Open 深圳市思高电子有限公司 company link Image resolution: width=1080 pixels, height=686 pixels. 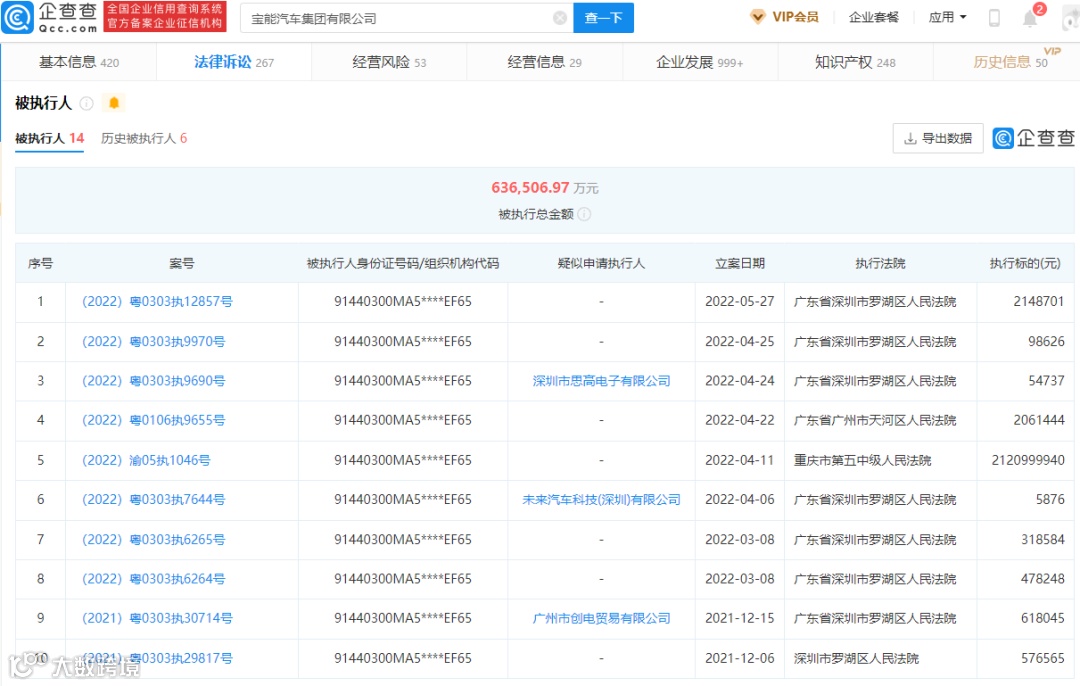(601, 381)
